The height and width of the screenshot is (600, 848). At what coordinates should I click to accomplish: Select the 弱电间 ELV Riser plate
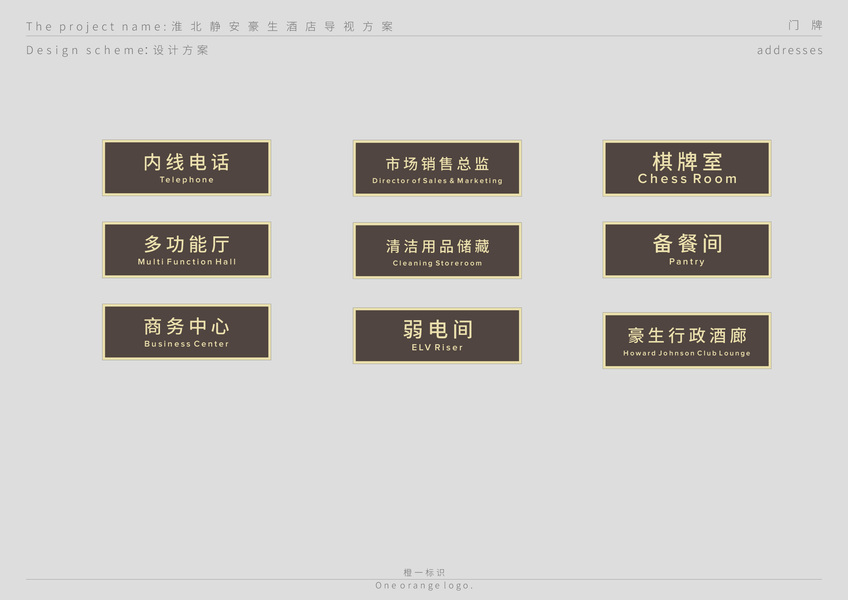[x=437, y=335]
